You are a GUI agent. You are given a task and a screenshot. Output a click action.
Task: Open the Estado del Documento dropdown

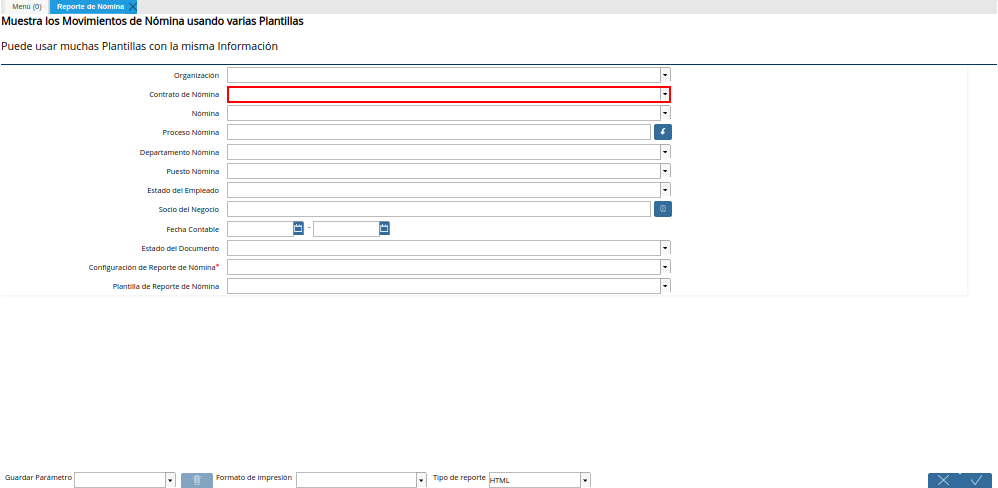pos(665,248)
